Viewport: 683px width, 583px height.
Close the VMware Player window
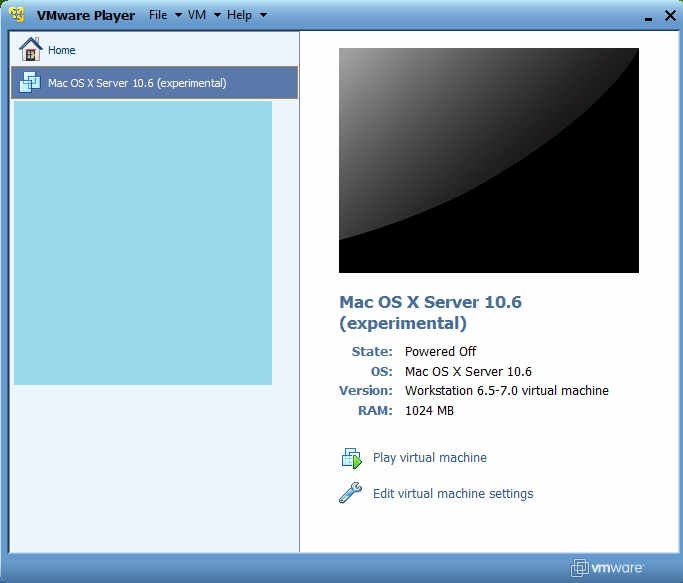[670, 16]
